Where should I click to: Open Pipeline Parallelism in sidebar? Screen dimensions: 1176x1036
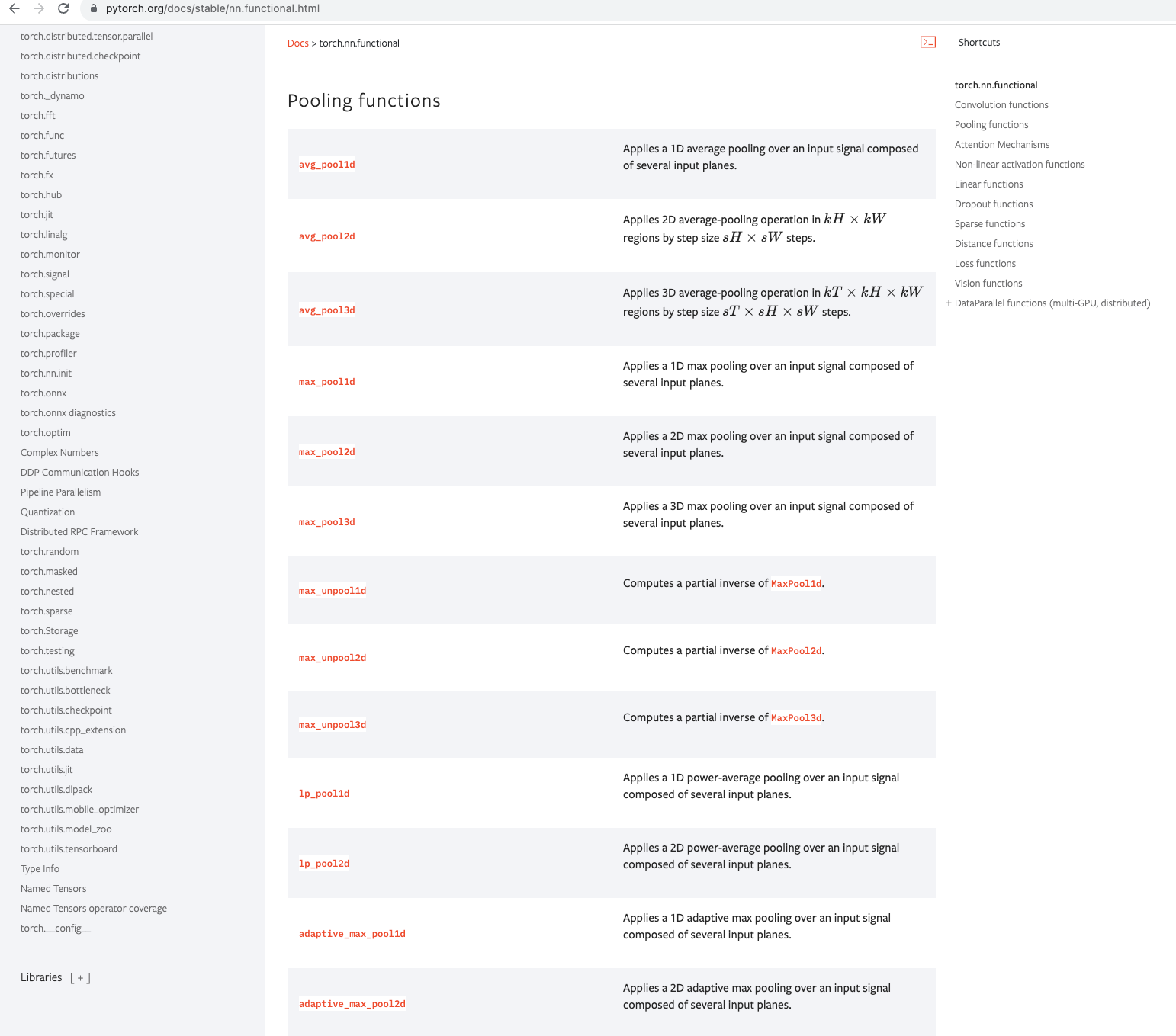tap(61, 492)
